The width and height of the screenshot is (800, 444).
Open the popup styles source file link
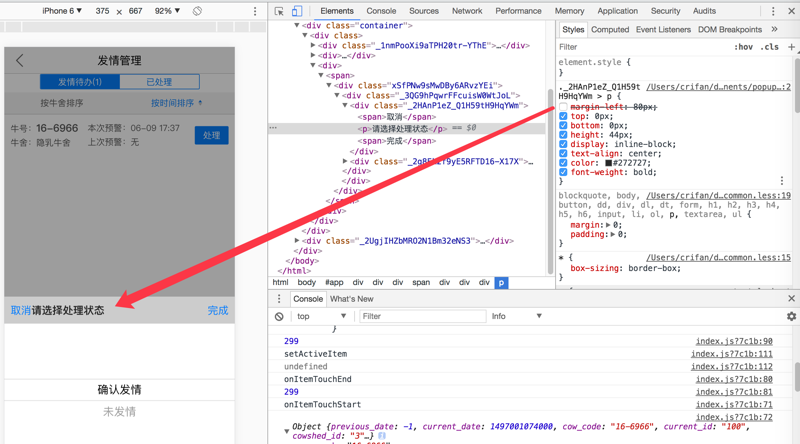tap(718, 87)
